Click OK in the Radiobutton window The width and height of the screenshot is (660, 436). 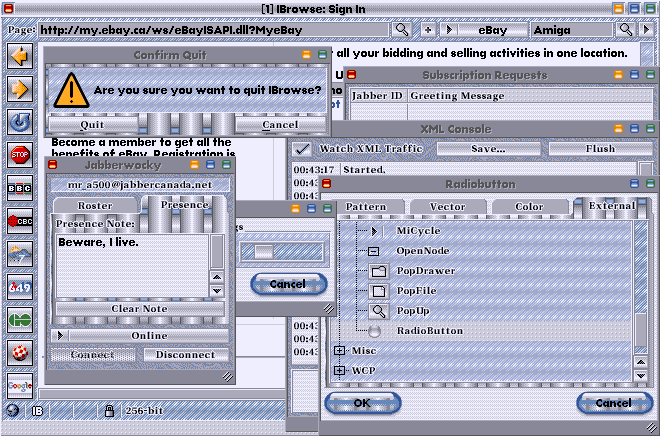pos(362,403)
